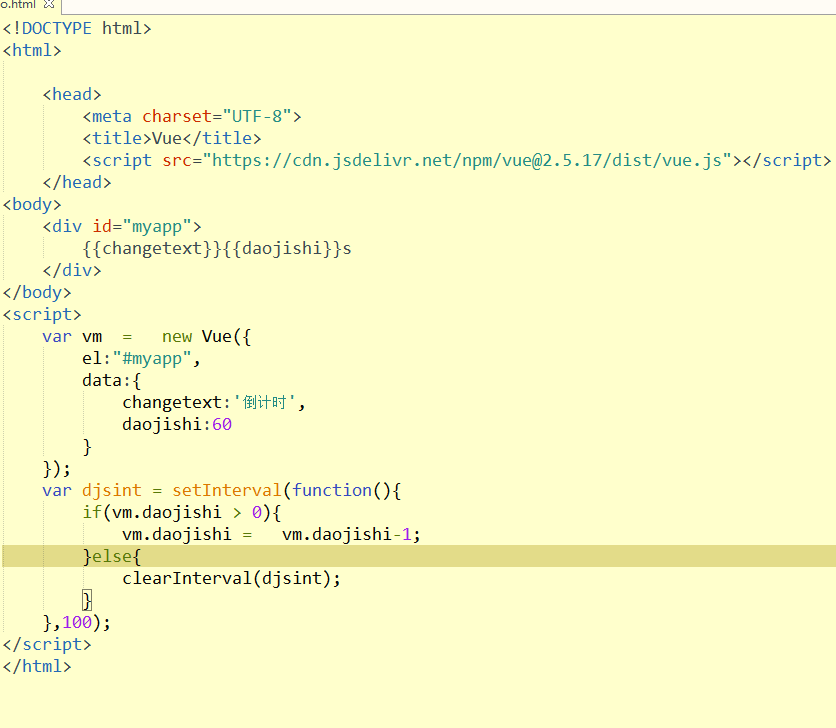Screen dimensions: 836x728
Task: Click the data:{ line
Action: click(111, 380)
